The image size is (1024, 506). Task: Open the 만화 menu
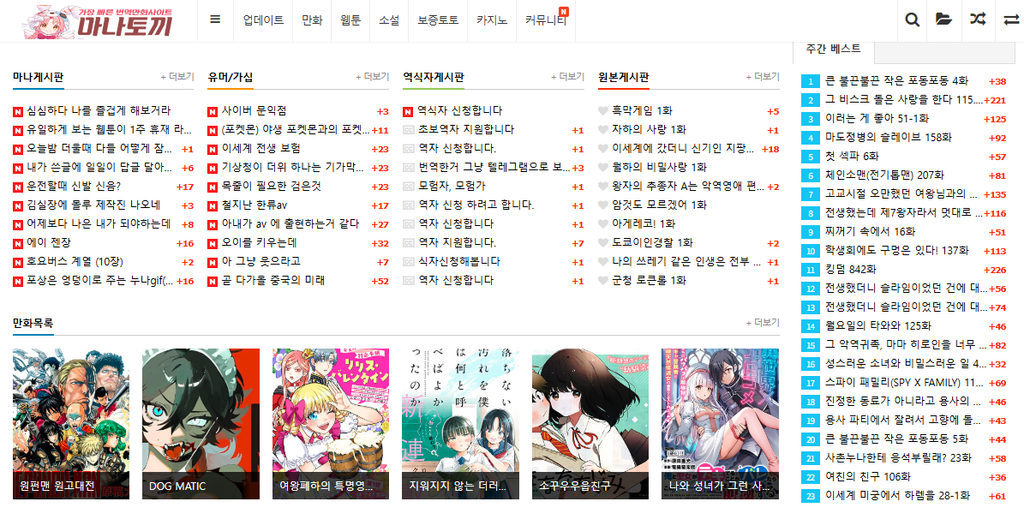click(312, 20)
